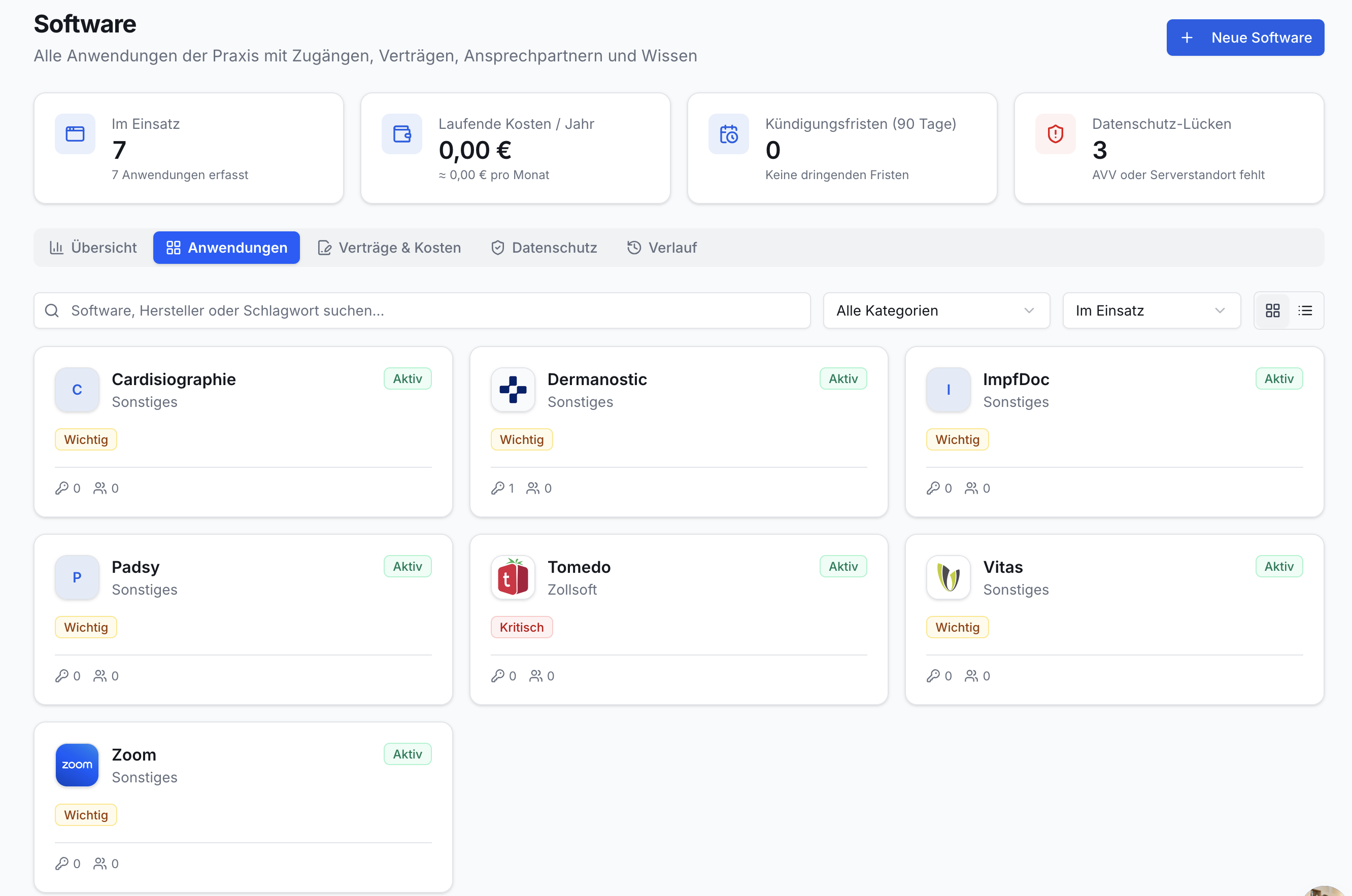Click the red shield alert icon
The width and height of the screenshot is (1352, 896).
1056,134
